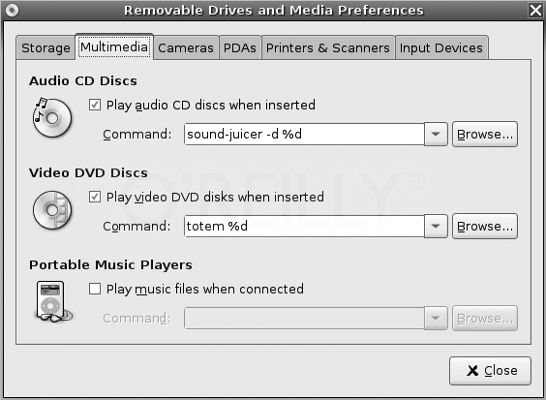Expand the video DVD command dropdown
546x400 pixels.
tap(436, 226)
